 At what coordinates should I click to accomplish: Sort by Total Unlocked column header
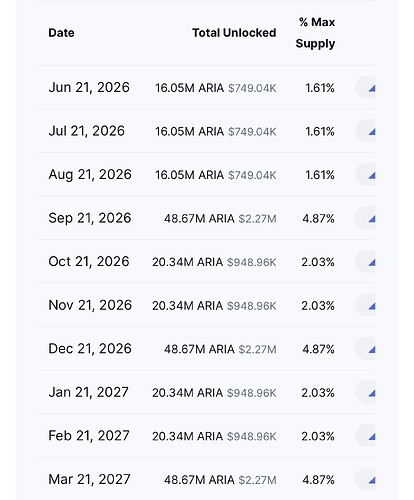[234, 33]
